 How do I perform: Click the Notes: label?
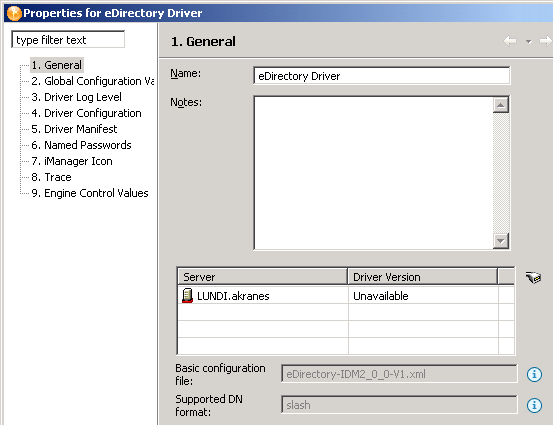(186, 102)
